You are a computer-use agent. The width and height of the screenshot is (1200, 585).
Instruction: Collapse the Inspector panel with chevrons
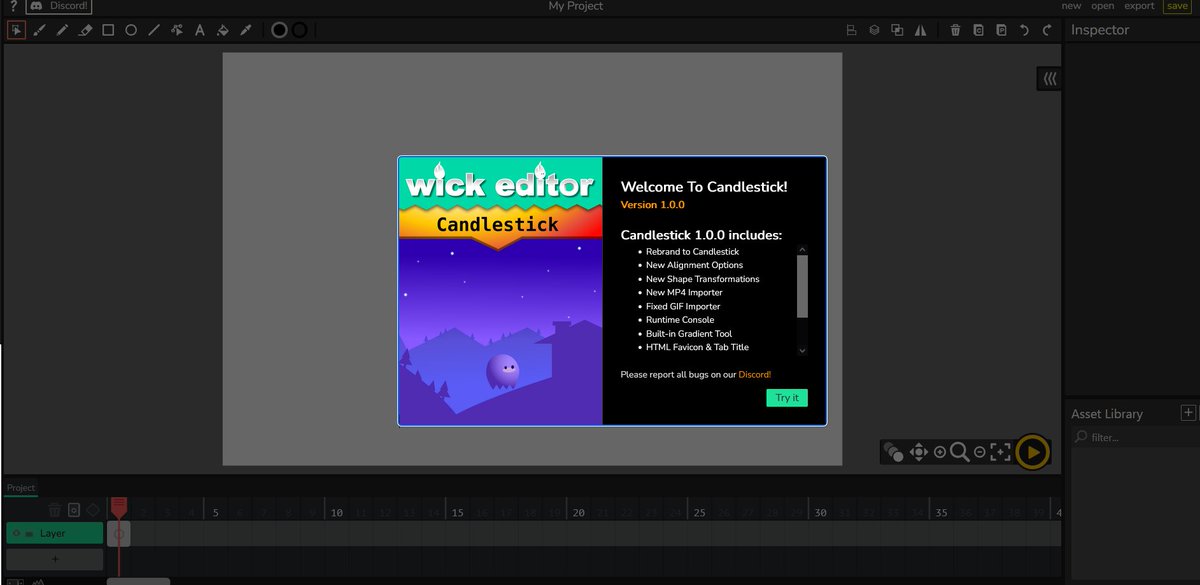click(1049, 78)
